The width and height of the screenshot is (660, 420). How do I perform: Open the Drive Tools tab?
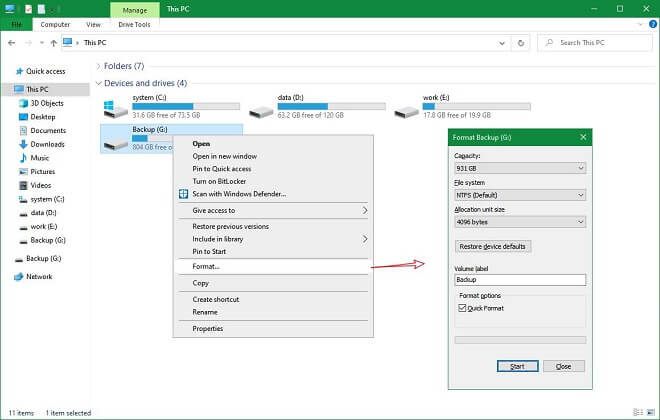click(x=134, y=24)
